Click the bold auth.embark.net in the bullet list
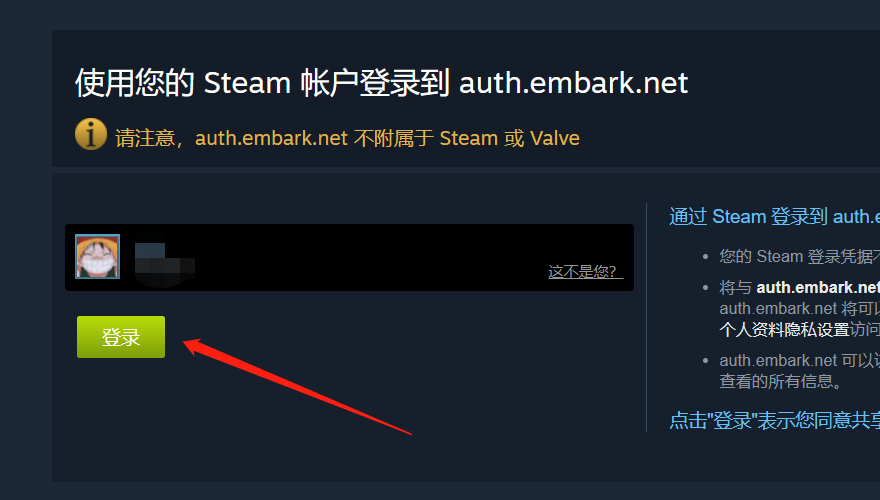The height and width of the screenshot is (500, 880). click(818, 287)
